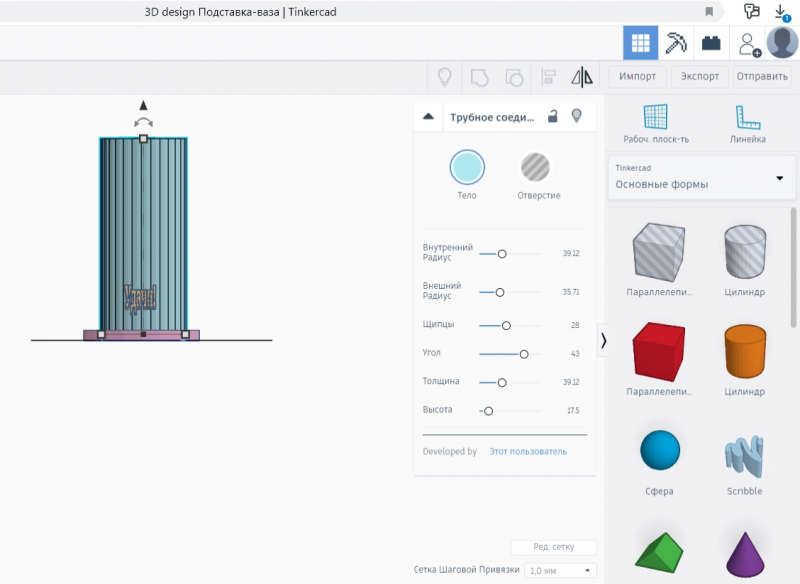Click the rotation arrow handle above model

click(143, 122)
